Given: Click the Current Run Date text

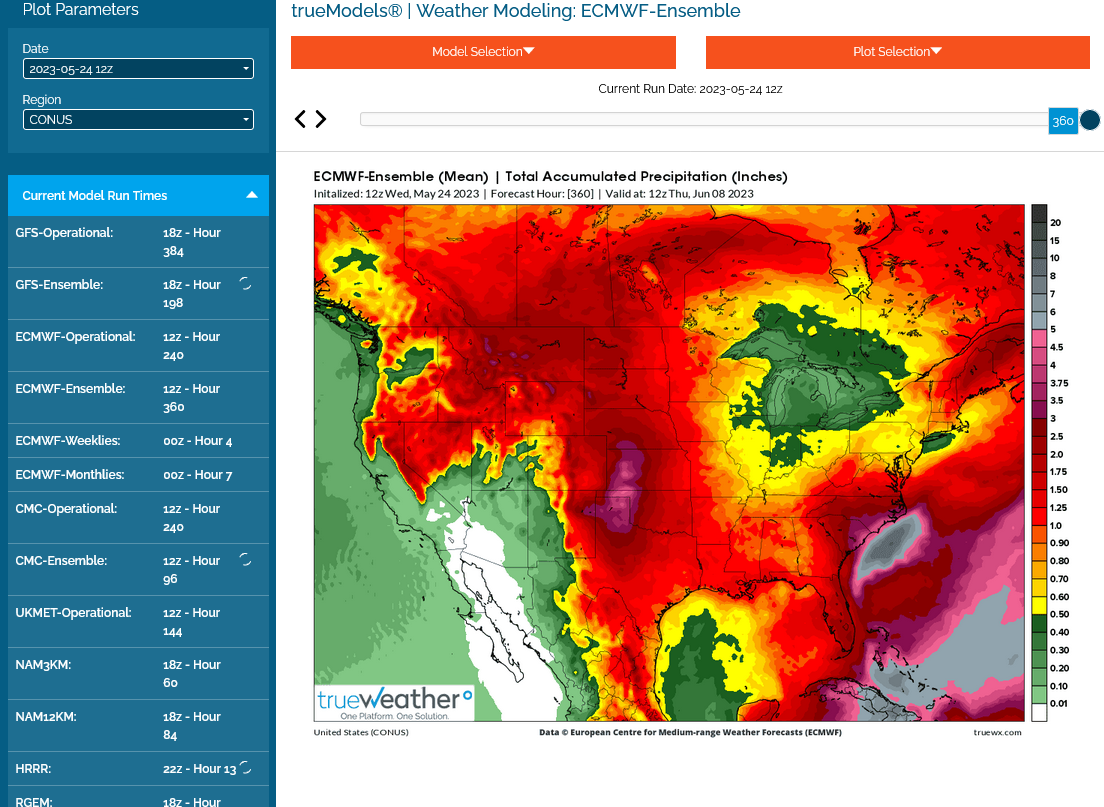Looking at the screenshot, I should click(690, 89).
